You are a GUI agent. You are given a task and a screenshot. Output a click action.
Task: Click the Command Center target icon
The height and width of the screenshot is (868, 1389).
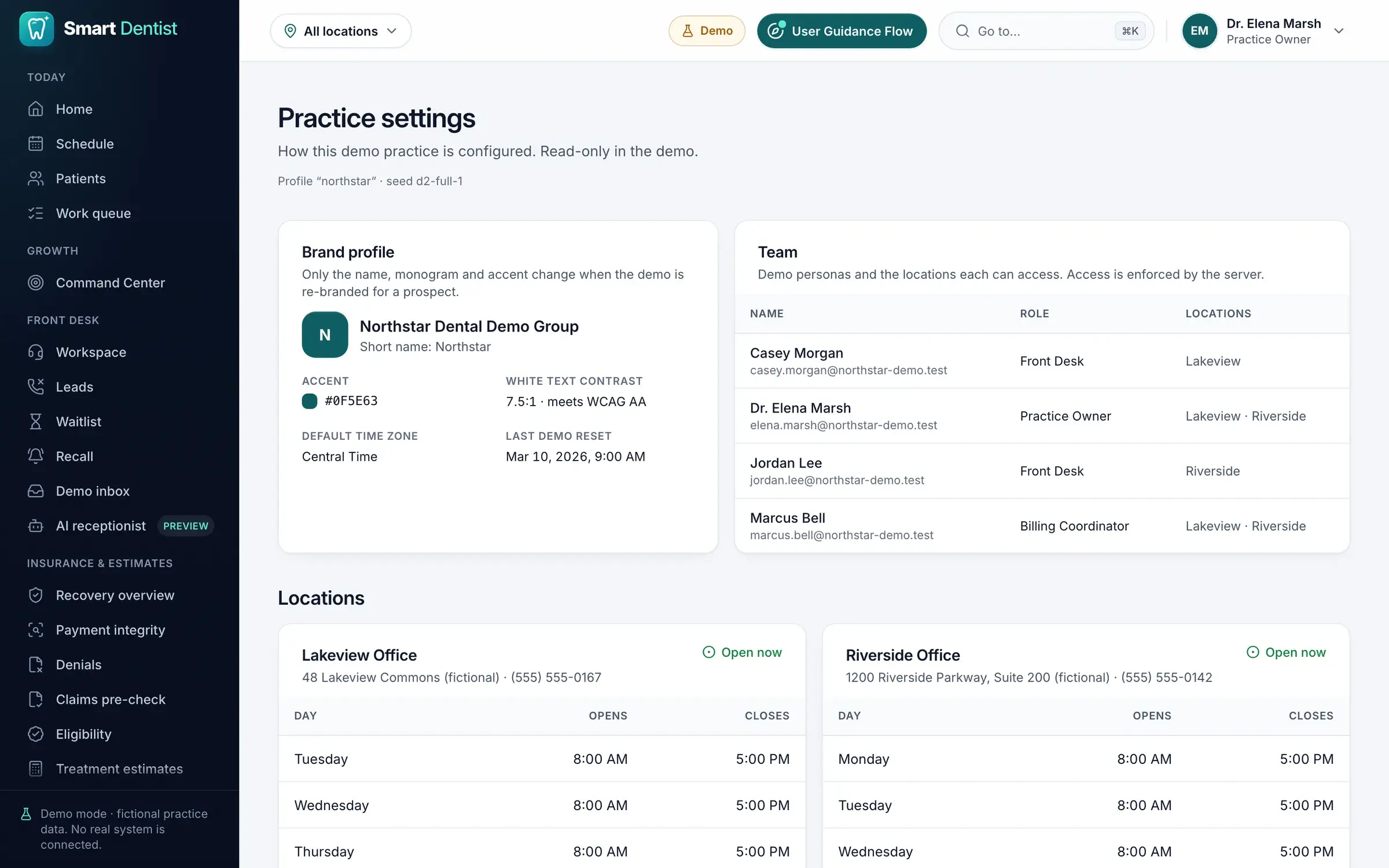36,282
